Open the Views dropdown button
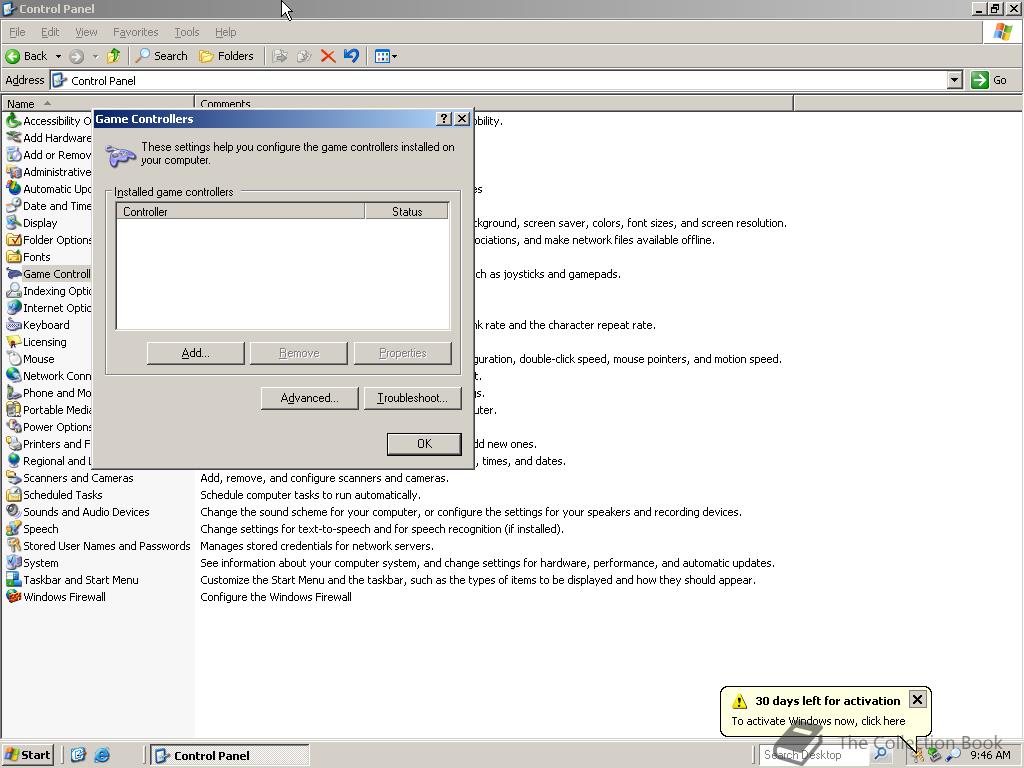Viewport: 1024px width, 768px height. 385,56
